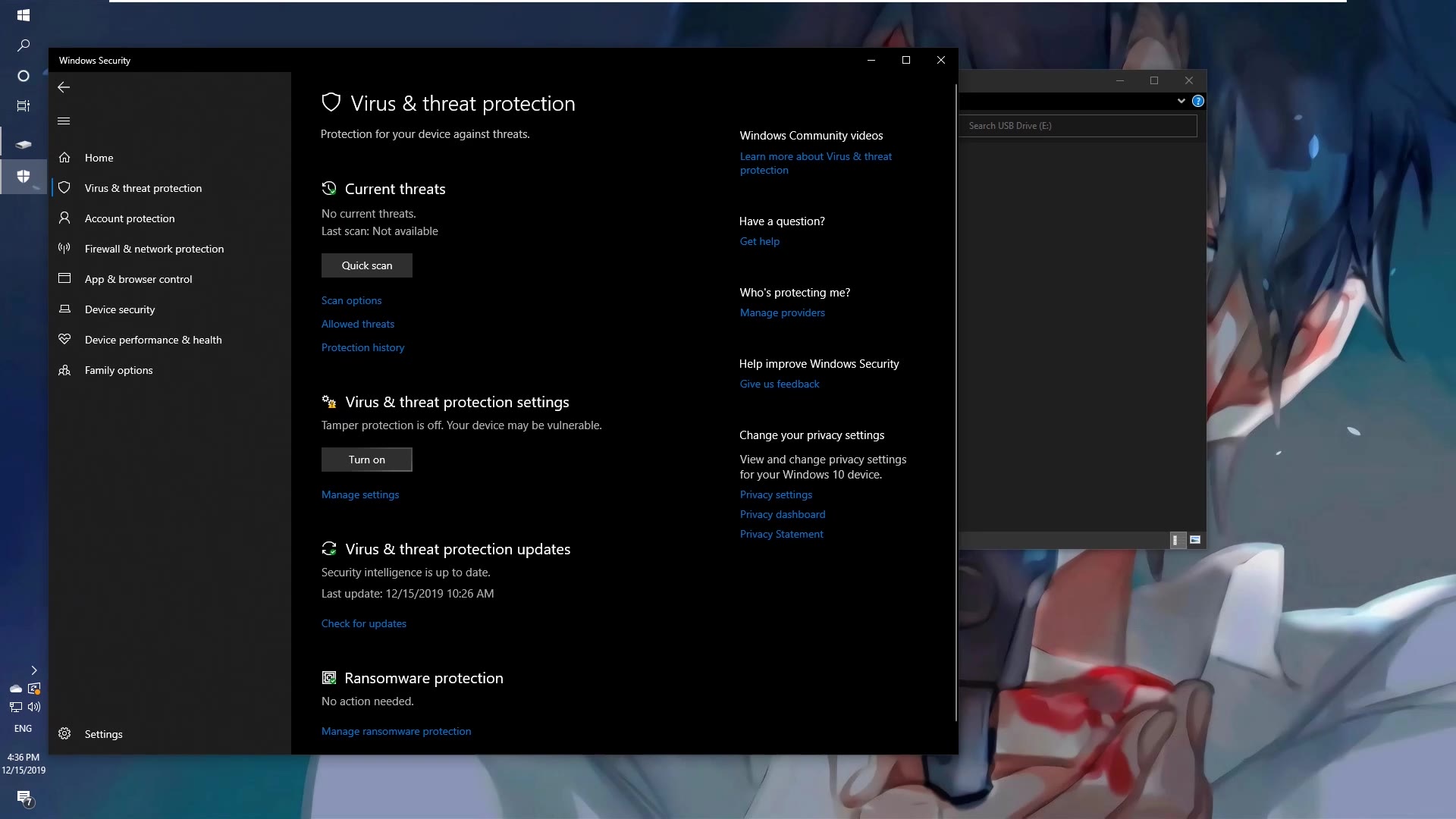Open App & browser control icon

click(x=64, y=278)
